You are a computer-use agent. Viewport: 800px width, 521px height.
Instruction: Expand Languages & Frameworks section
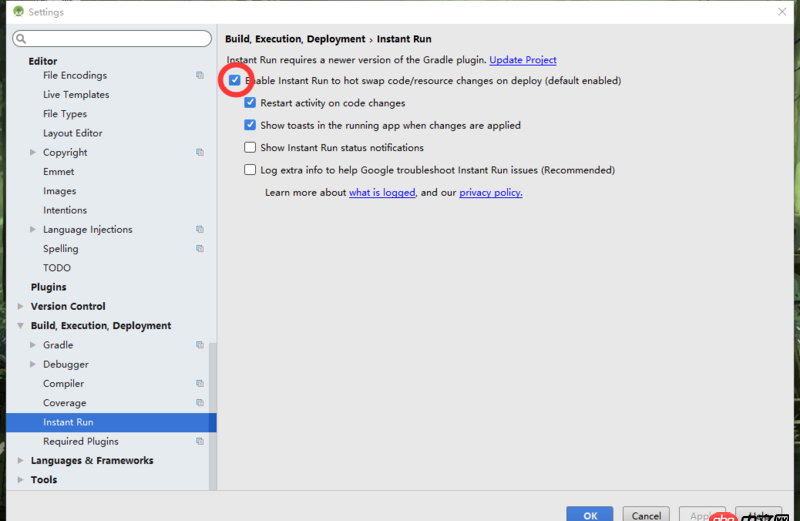pos(20,460)
